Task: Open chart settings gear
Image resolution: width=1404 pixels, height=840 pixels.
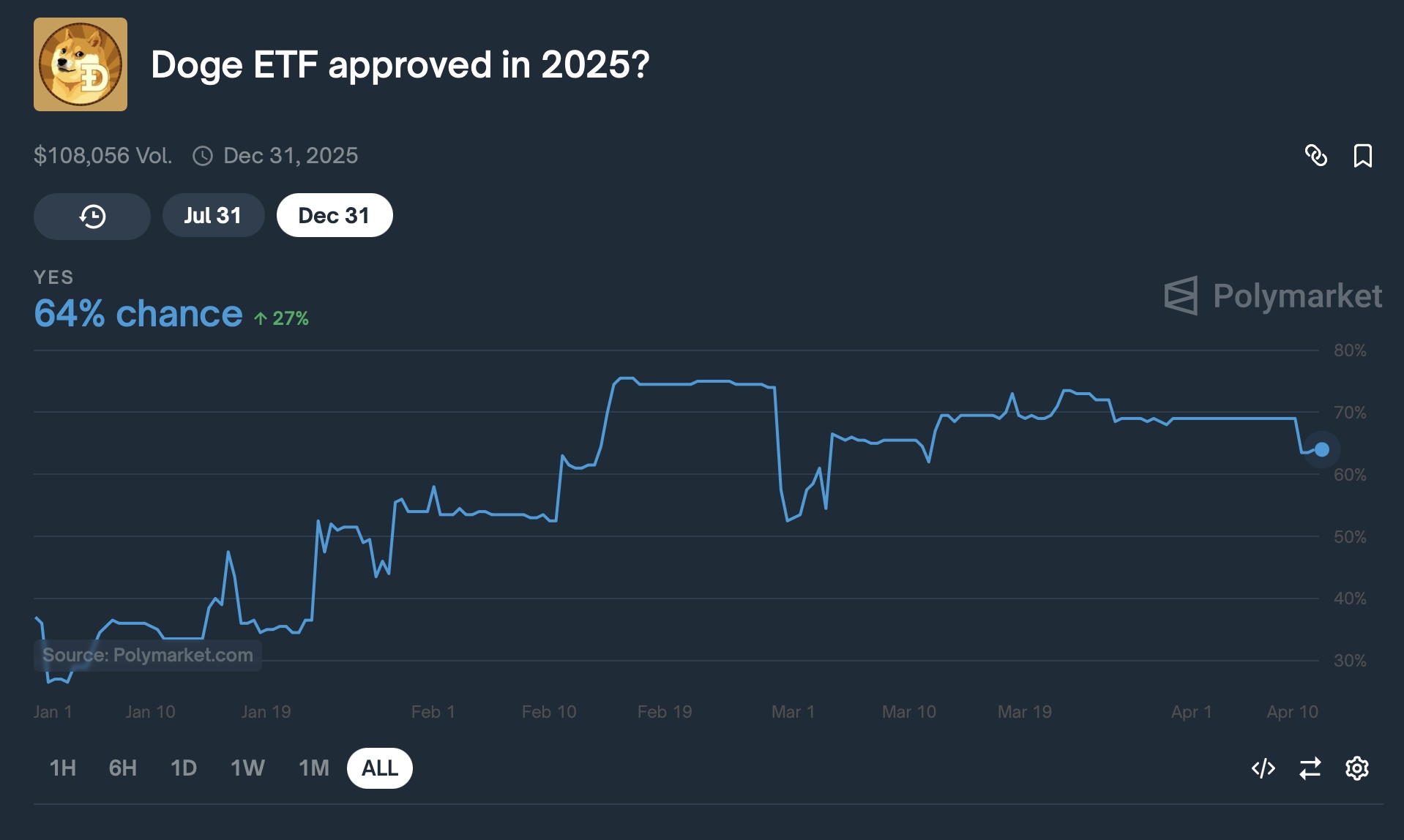Action: pos(1356,768)
